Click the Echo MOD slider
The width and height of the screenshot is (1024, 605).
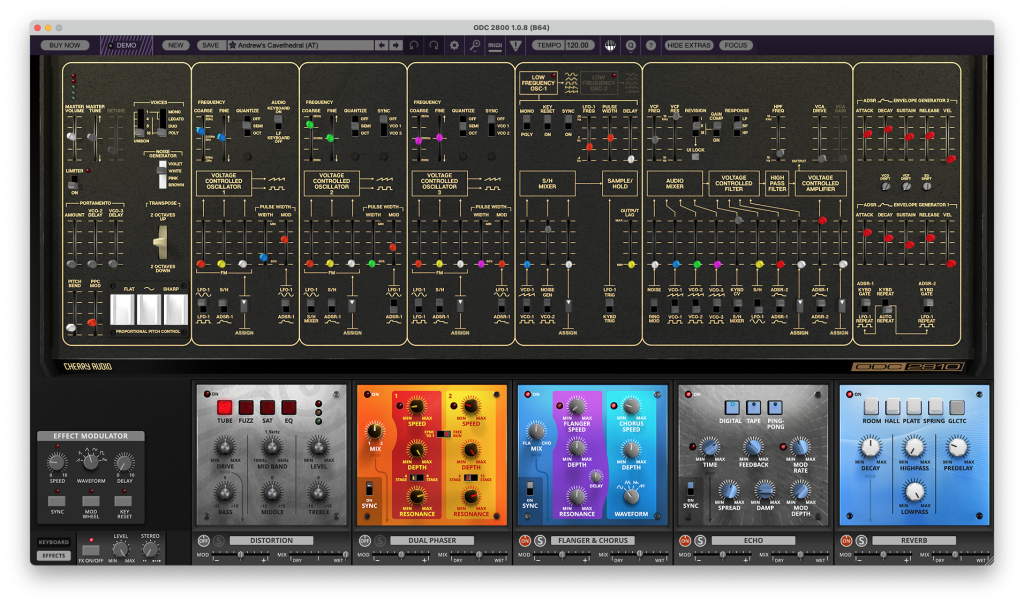[721, 555]
